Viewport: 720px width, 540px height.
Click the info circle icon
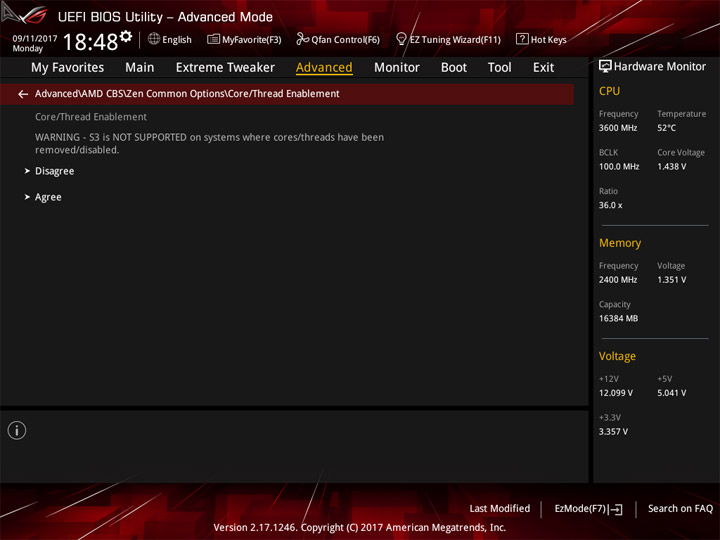(17, 430)
